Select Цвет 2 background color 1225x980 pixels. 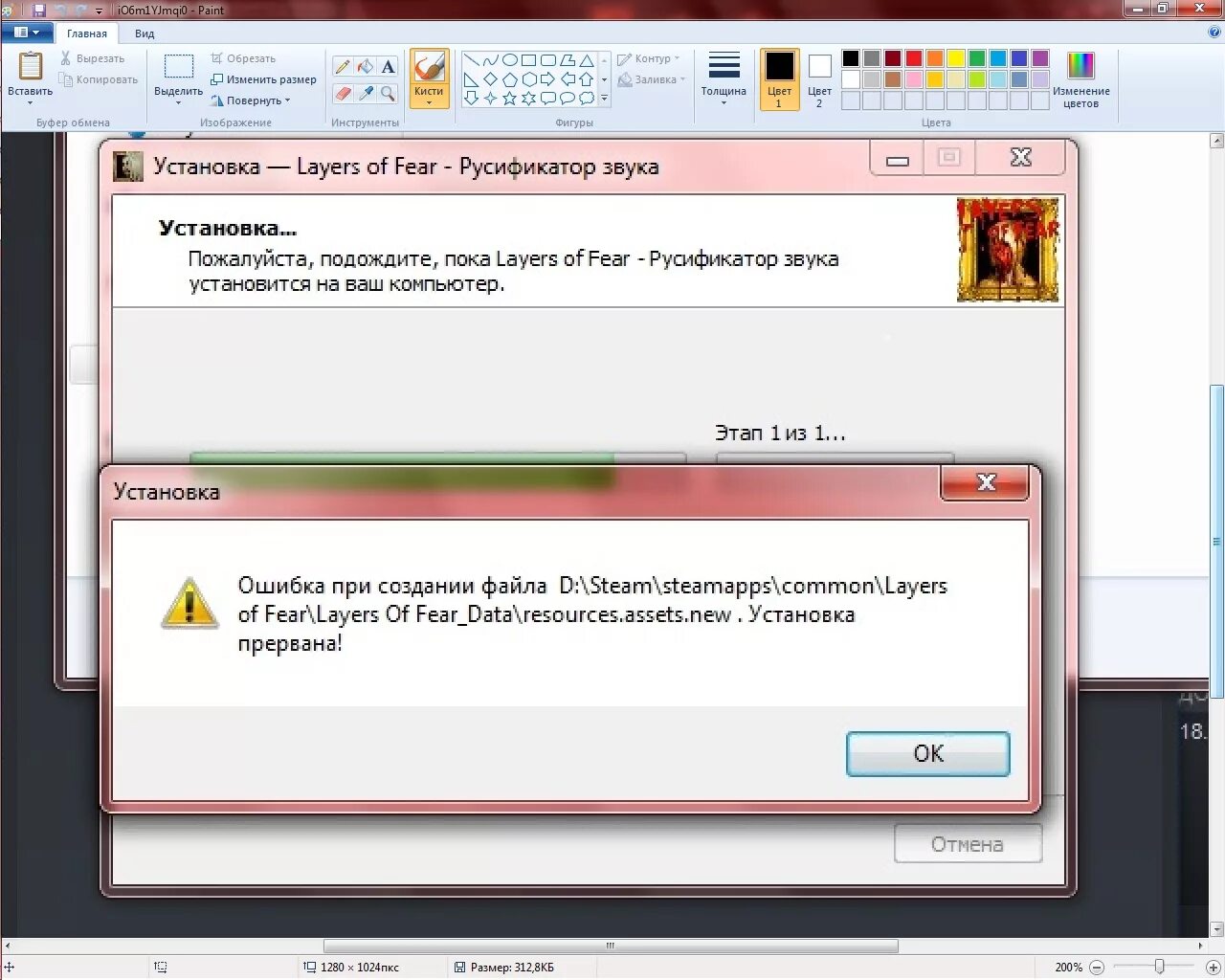(x=819, y=79)
